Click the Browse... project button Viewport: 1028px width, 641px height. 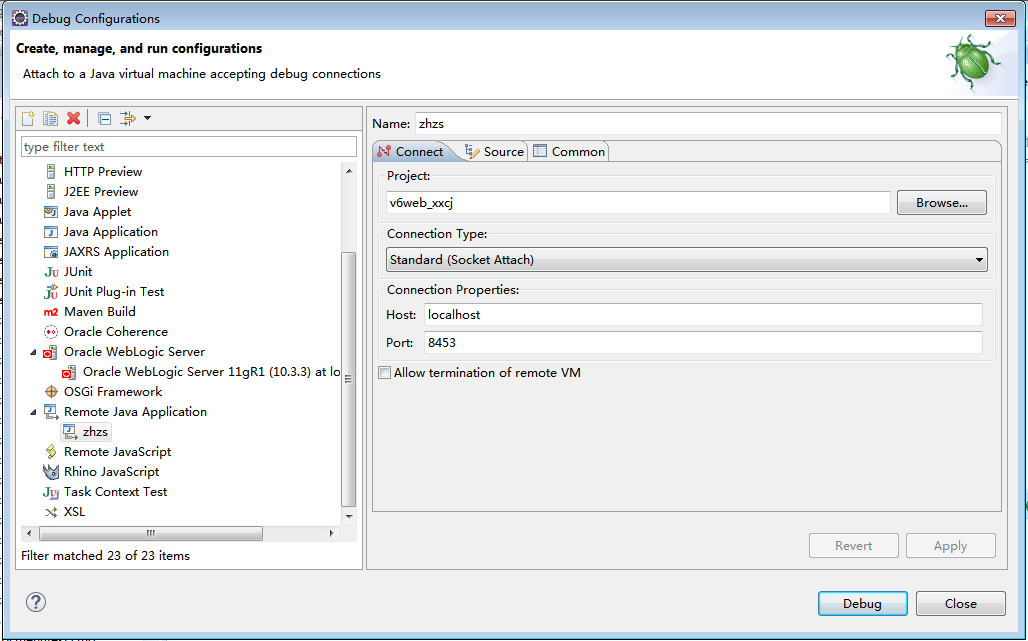pyautogui.click(x=941, y=203)
